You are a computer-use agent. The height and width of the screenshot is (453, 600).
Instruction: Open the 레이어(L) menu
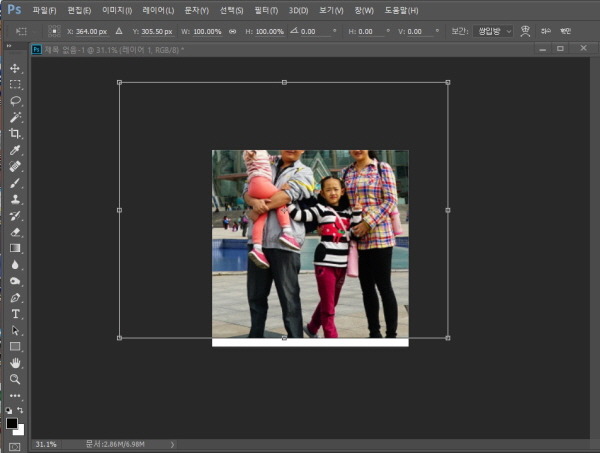(x=158, y=10)
